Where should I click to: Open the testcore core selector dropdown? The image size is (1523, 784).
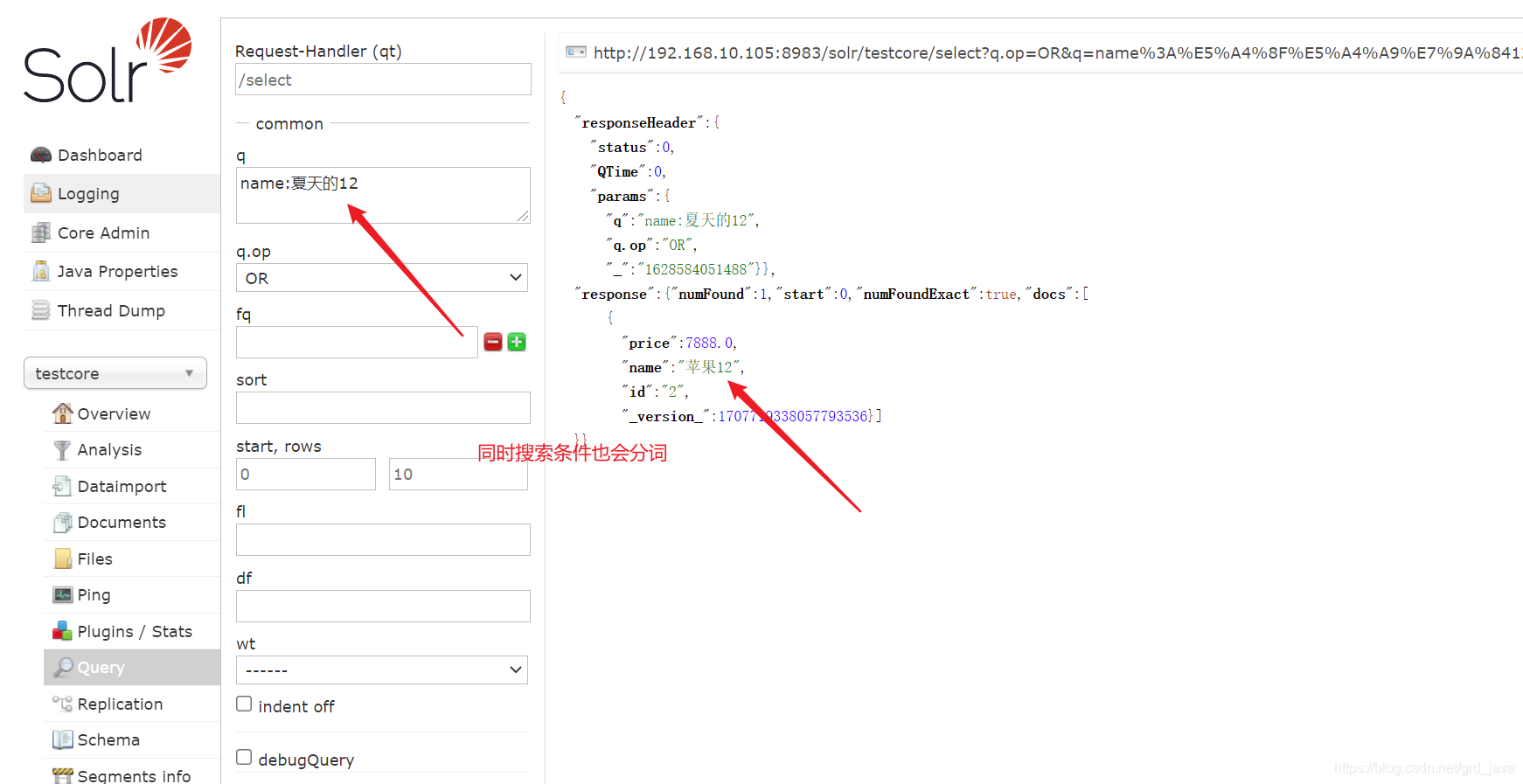(115, 373)
